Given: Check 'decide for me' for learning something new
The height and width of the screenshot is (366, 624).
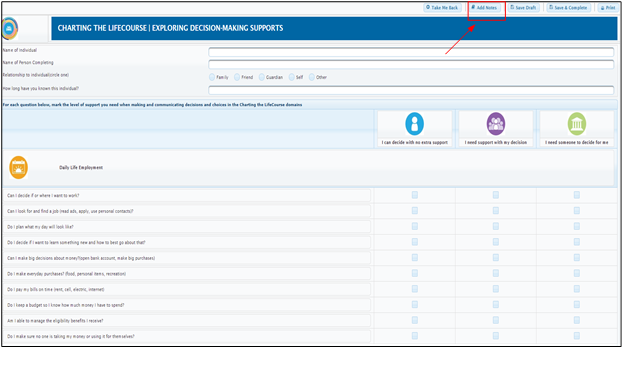Looking at the screenshot, I should point(577,242).
